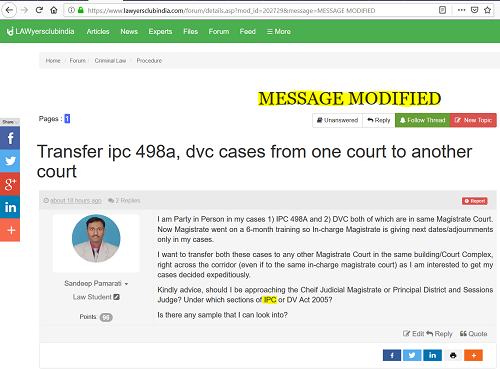Open more share options in left sidebar
Screen dimensions: 500x369
10,230
